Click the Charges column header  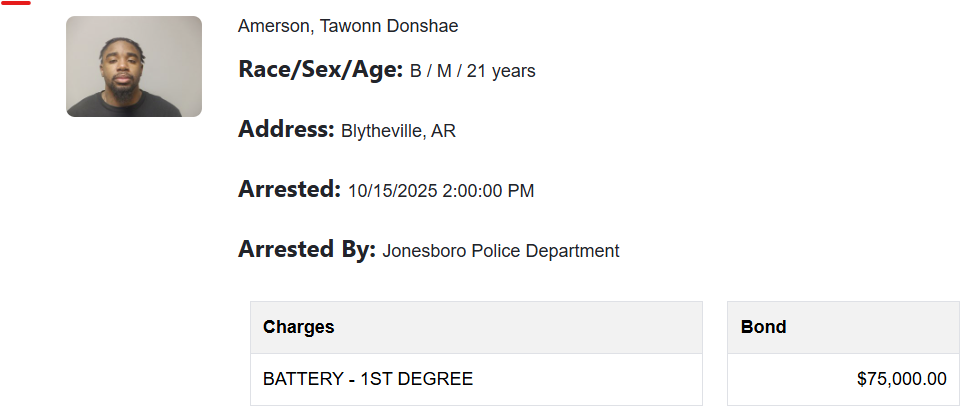[298, 327]
